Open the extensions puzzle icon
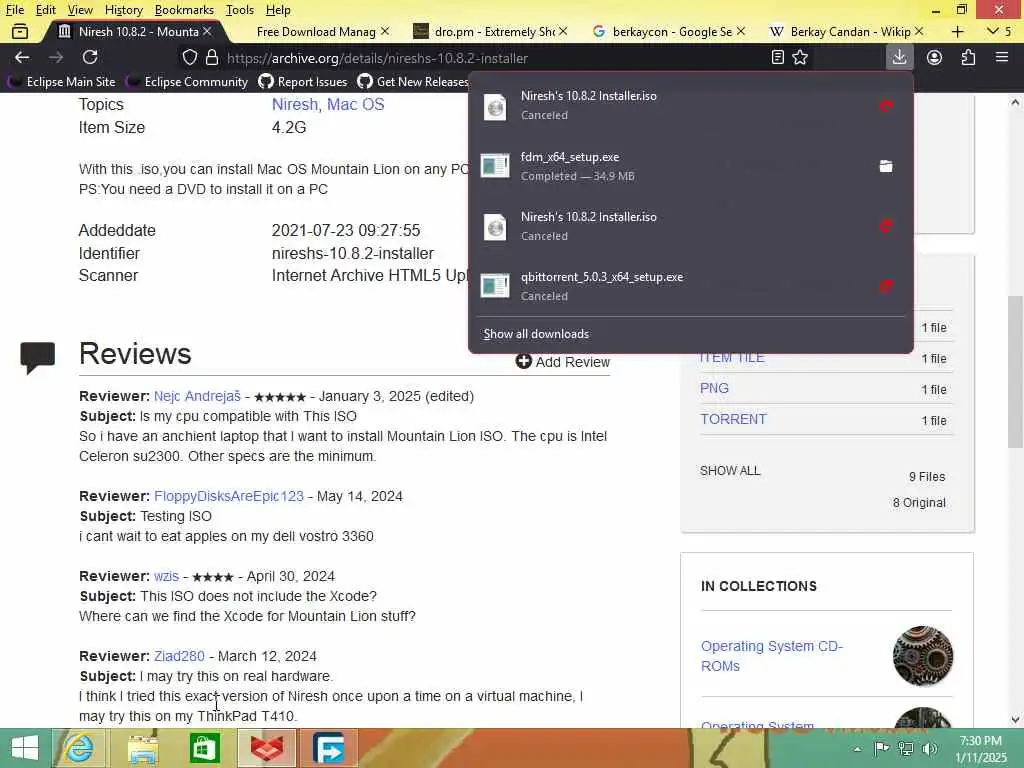 pos(968,57)
